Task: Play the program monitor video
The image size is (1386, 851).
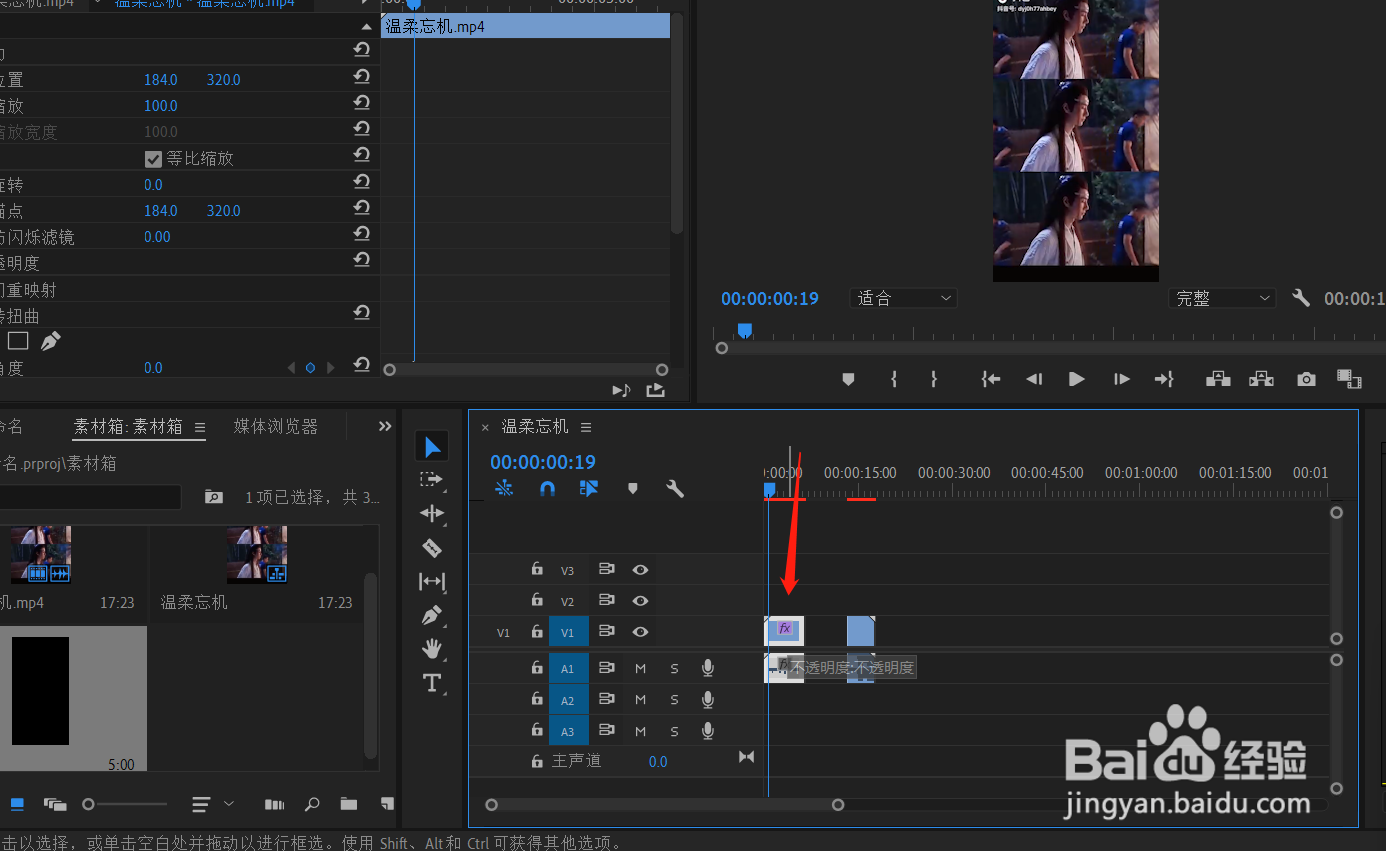Action: click(1077, 379)
